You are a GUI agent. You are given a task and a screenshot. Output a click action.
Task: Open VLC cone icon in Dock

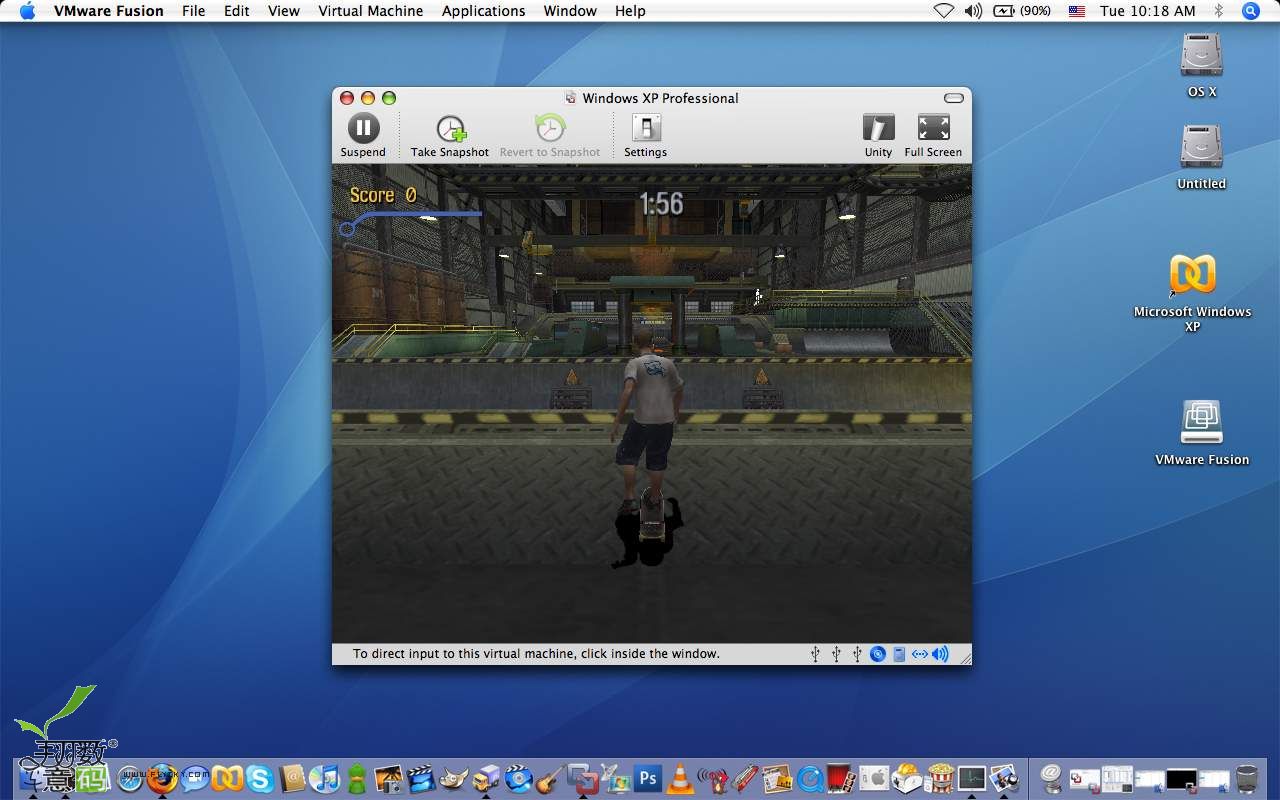pyautogui.click(x=680, y=778)
